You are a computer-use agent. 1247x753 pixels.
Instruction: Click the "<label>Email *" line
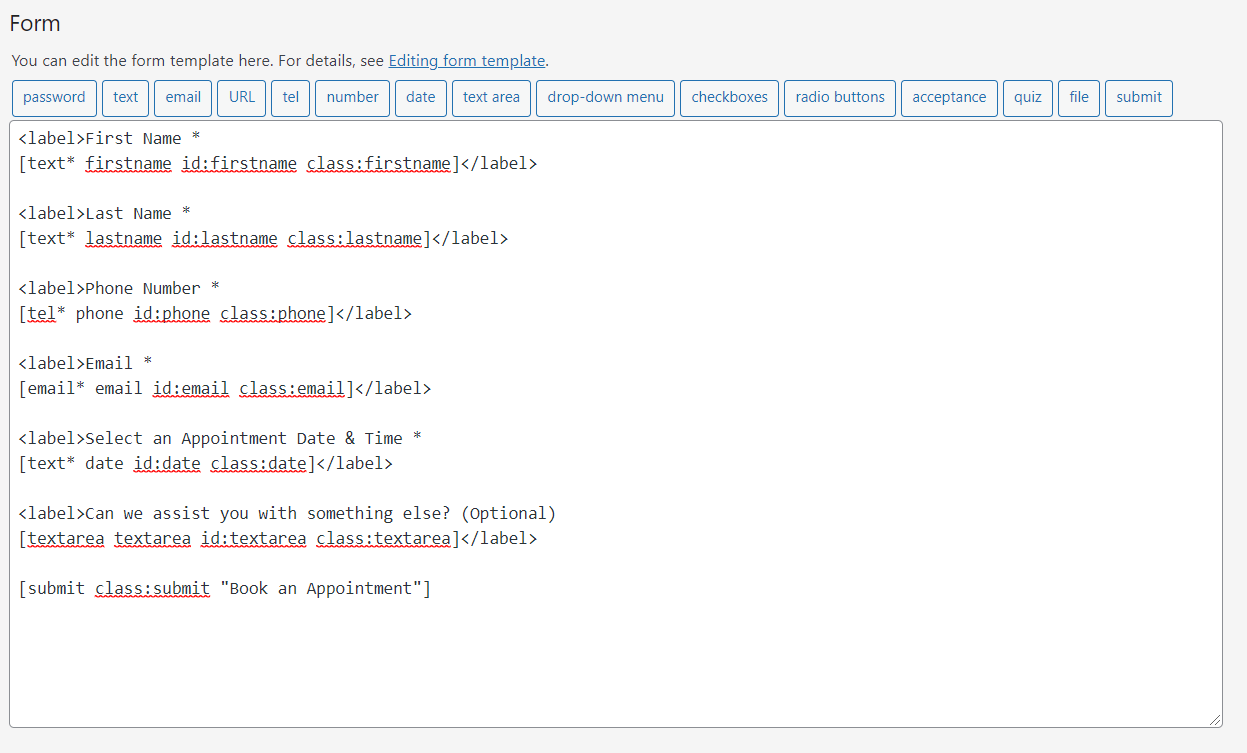(x=86, y=363)
